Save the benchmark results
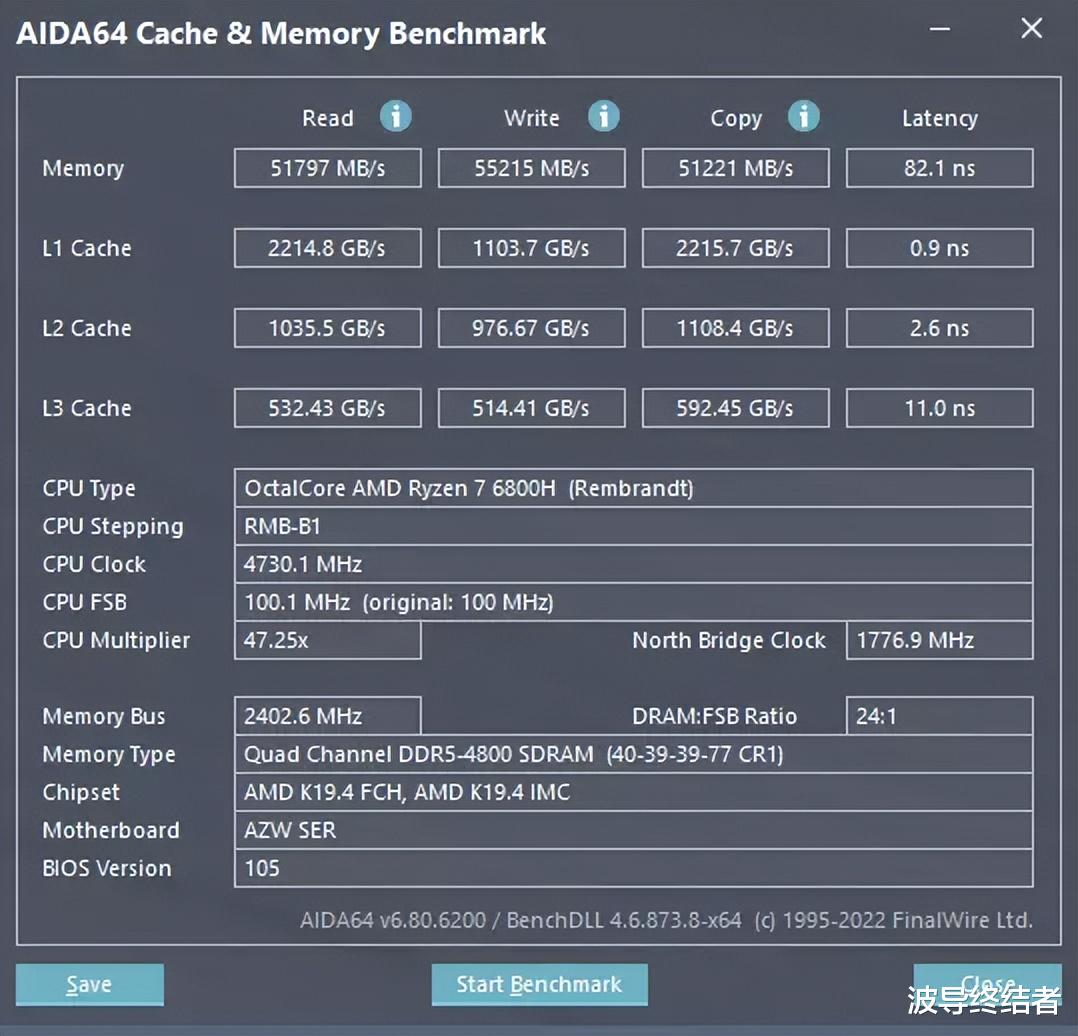The height and width of the screenshot is (1036, 1078). tap(88, 984)
